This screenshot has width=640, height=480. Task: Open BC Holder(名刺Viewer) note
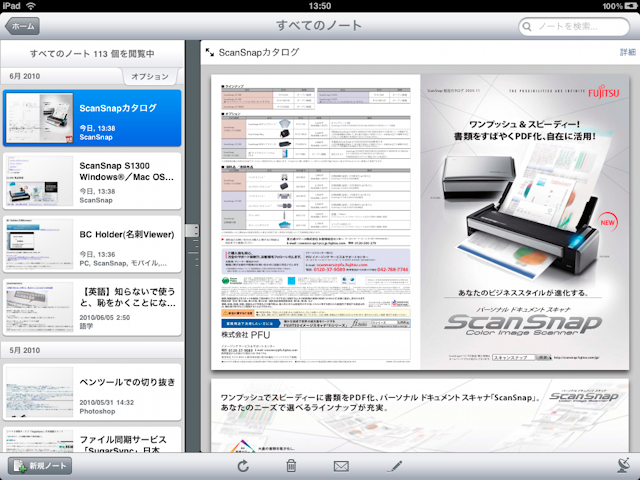[x=92, y=244]
